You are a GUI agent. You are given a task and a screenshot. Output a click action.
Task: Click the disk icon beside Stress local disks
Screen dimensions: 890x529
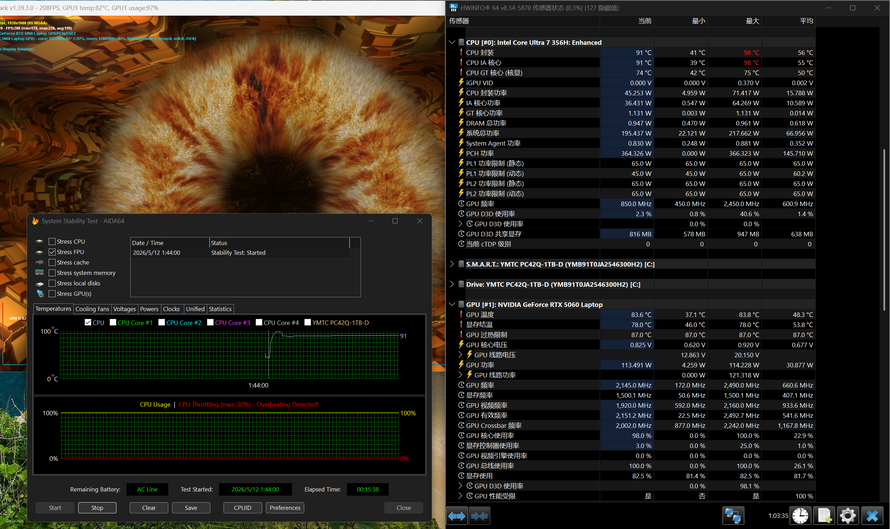click(40, 283)
